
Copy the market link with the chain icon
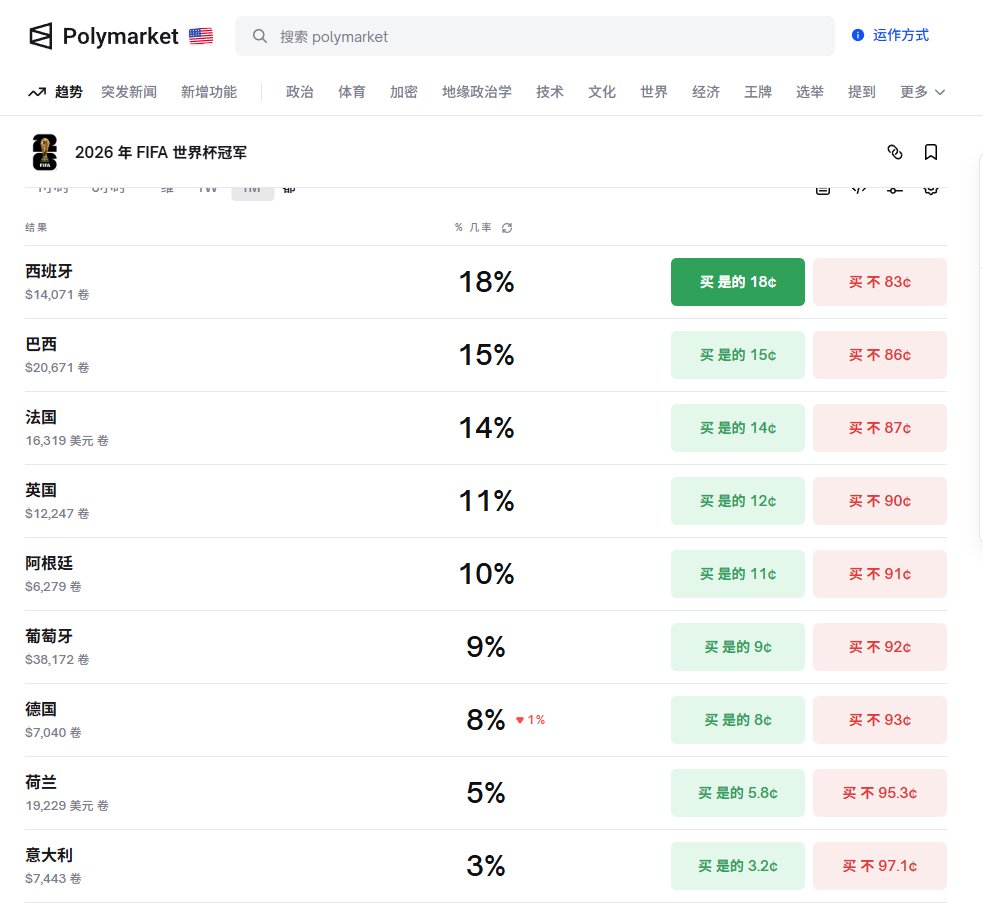895,152
